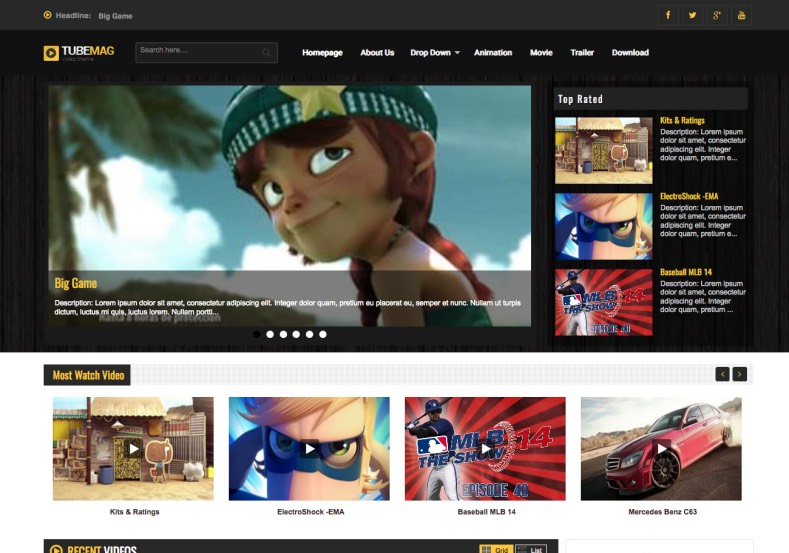Play the Kits & Ratings video thumbnail
The image size is (789, 553).
coord(133,448)
